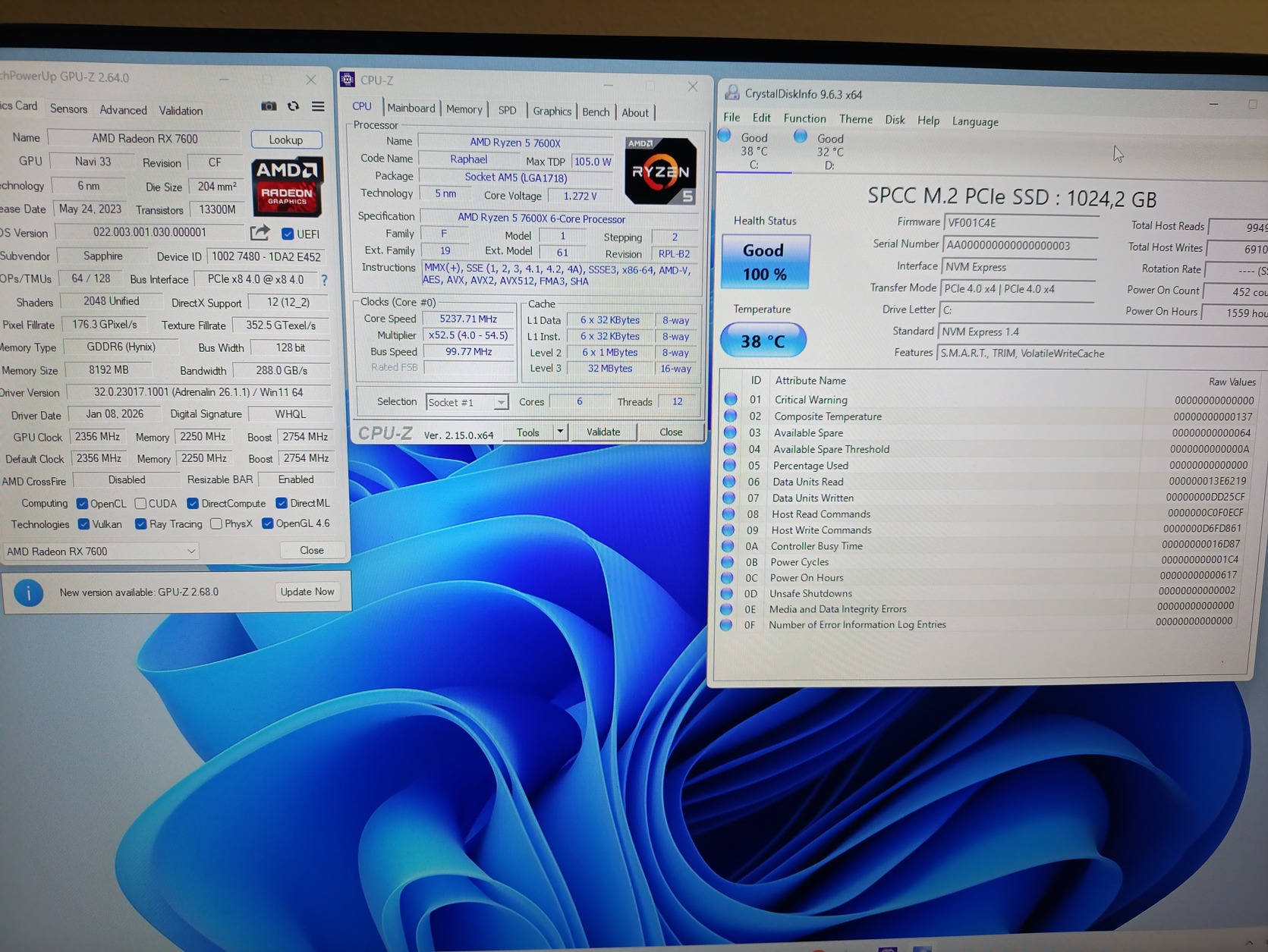Click the AMD Radeon Graphics logo
This screenshot has height=952, width=1268.
(287, 186)
